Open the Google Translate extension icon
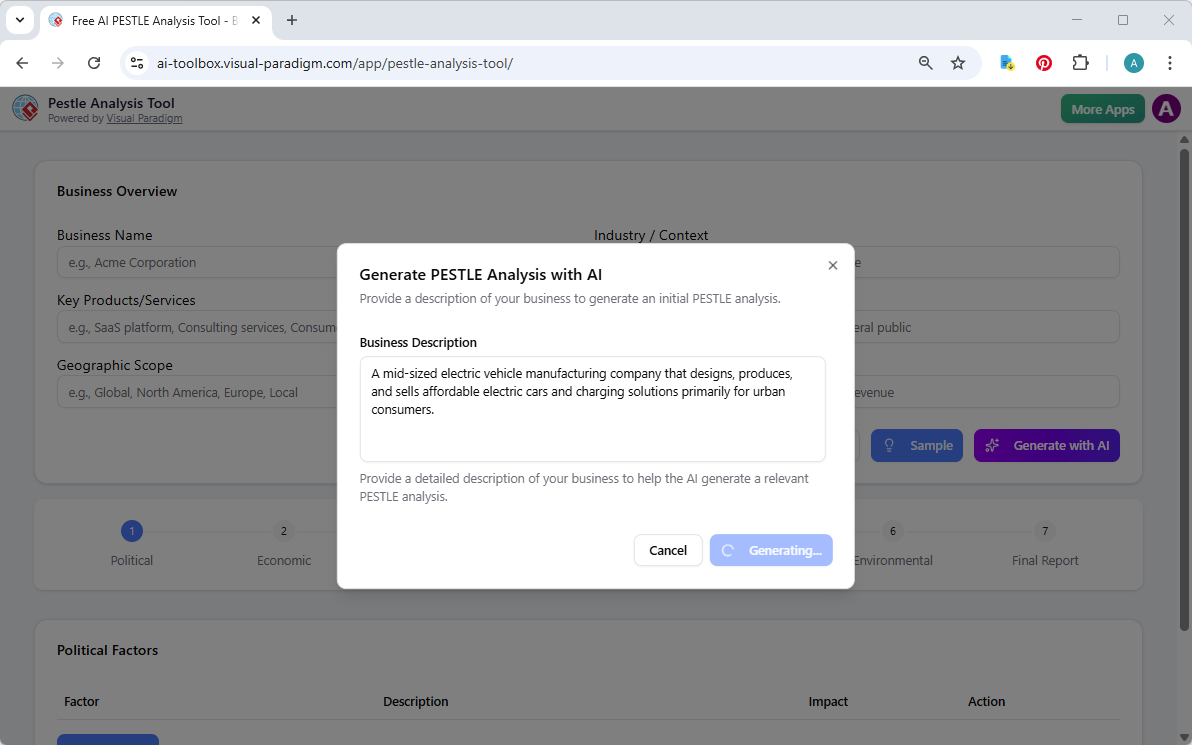The width and height of the screenshot is (1192, 745). click(x=1007, y=62)
